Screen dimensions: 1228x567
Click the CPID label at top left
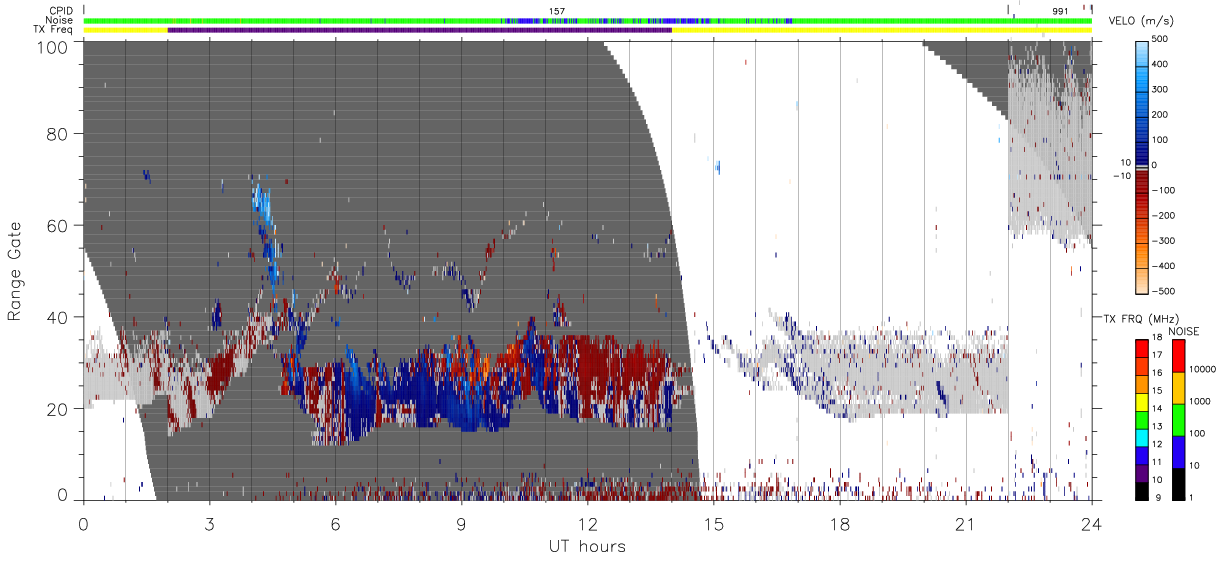point(61,11)
